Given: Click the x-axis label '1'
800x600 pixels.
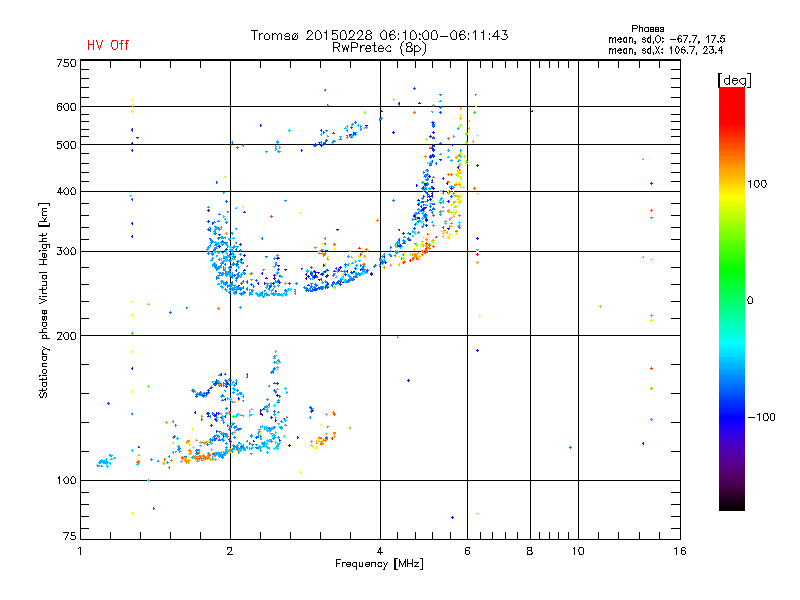Looking at the screenshot, I should click(x=80, y=551).
